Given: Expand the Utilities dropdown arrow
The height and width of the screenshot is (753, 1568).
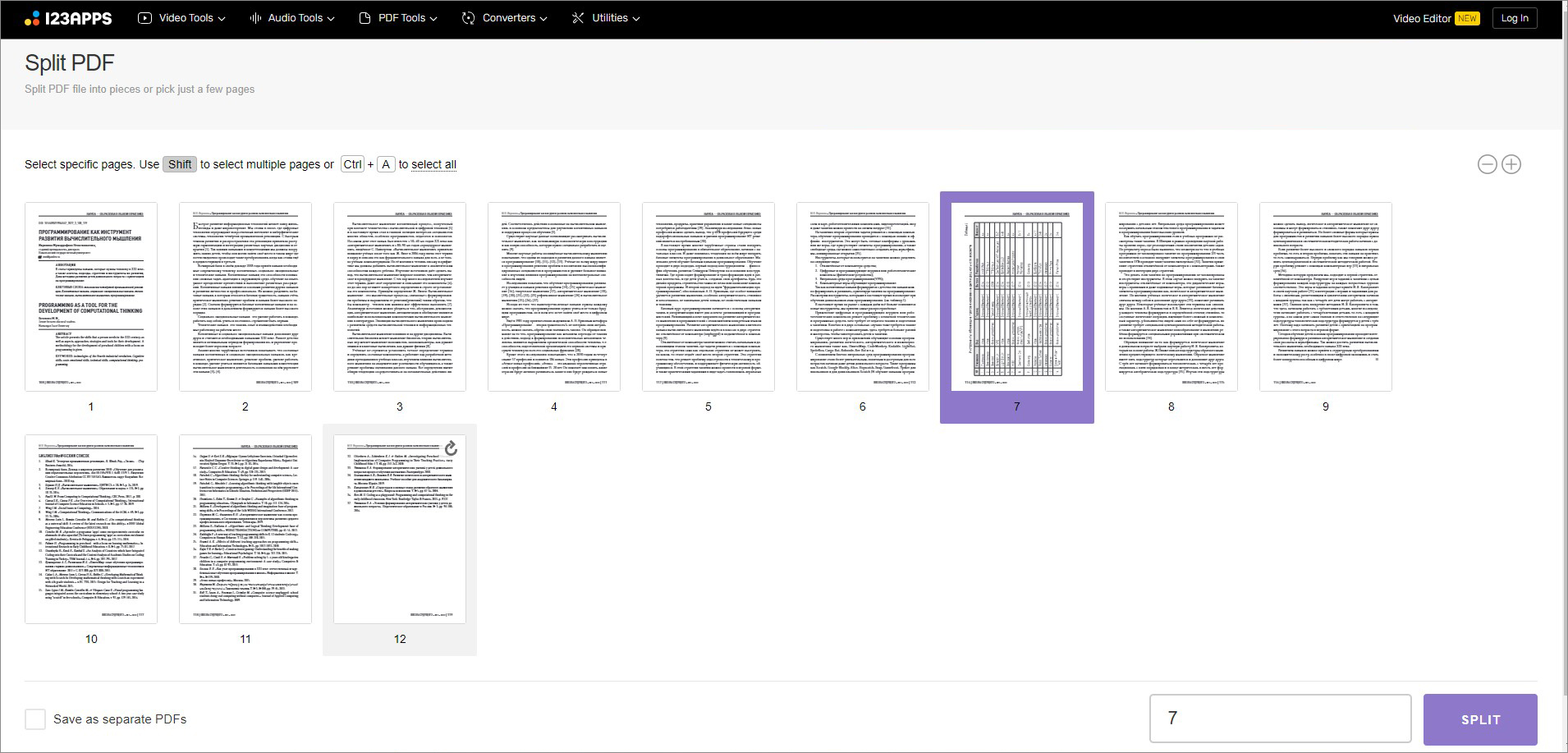Looking at the screenshot, I should click(636, 19).
